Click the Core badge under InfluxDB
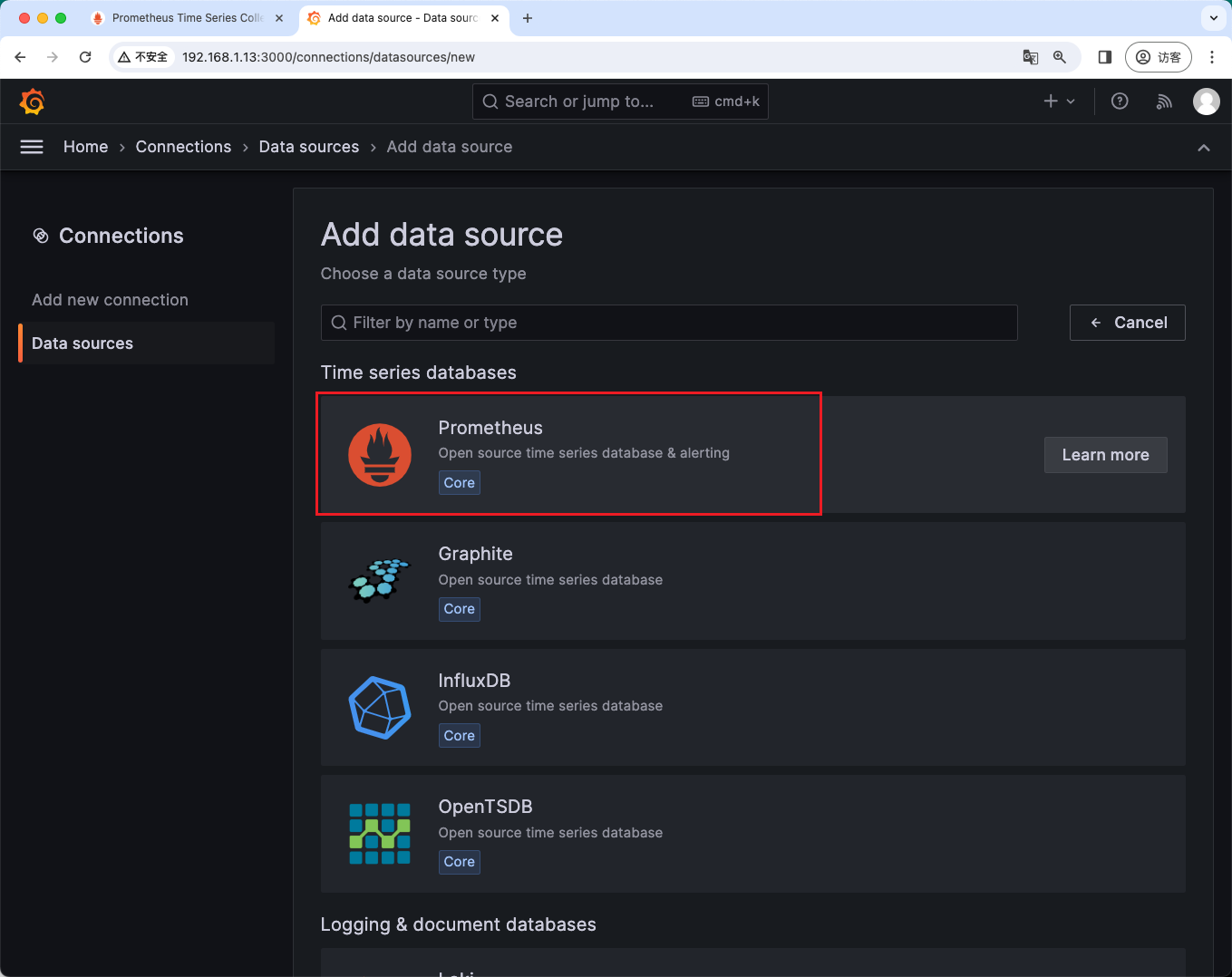Viewport: 1232px width, 977px height. (x=460, y=736)
